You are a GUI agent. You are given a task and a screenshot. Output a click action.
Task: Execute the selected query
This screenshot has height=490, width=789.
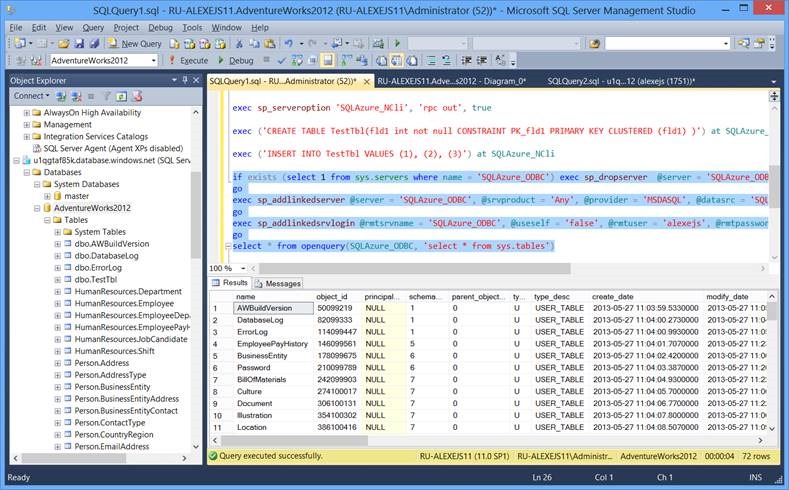[188, 60]
